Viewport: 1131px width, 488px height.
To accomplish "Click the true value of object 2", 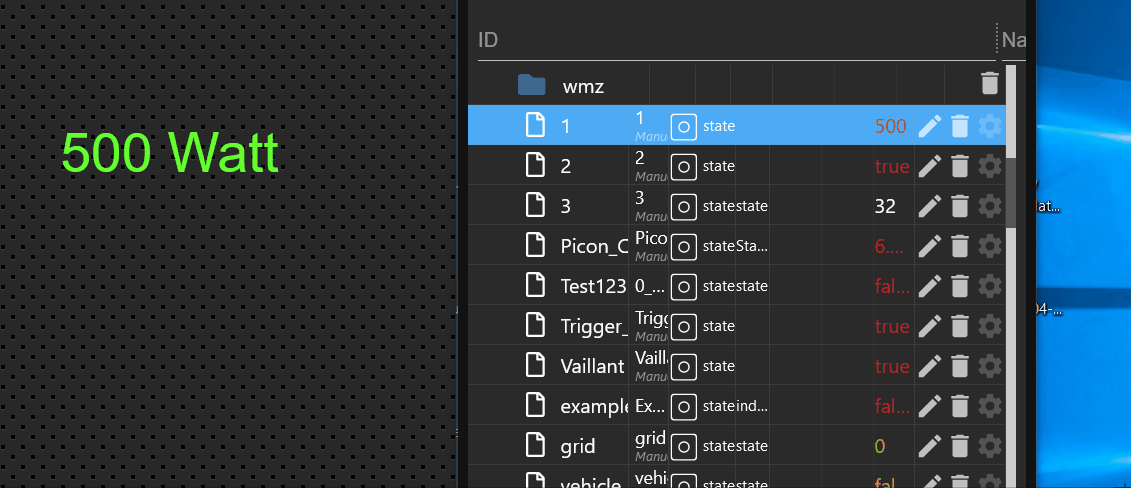I will click(x=892, y=166).
